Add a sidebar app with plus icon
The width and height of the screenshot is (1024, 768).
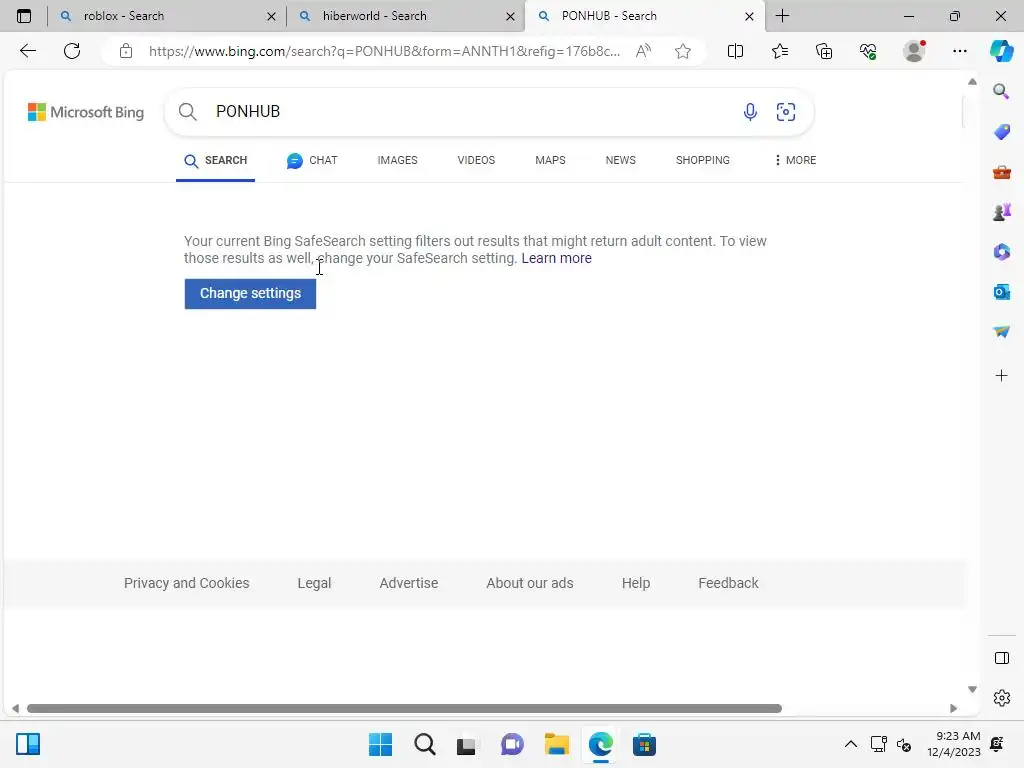point(1001,376)
